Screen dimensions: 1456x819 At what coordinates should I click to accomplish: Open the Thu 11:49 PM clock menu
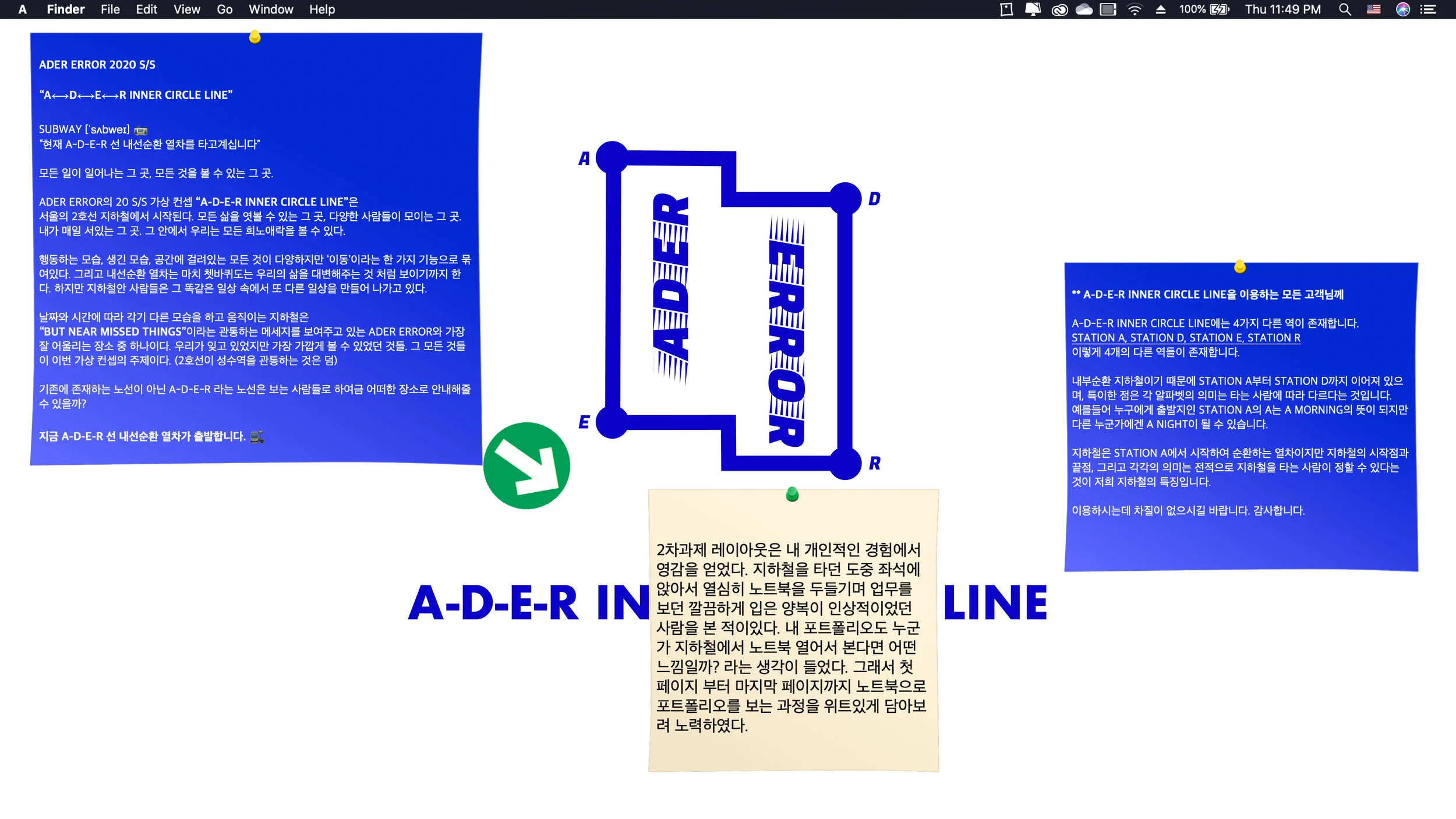click(1282, 9)
